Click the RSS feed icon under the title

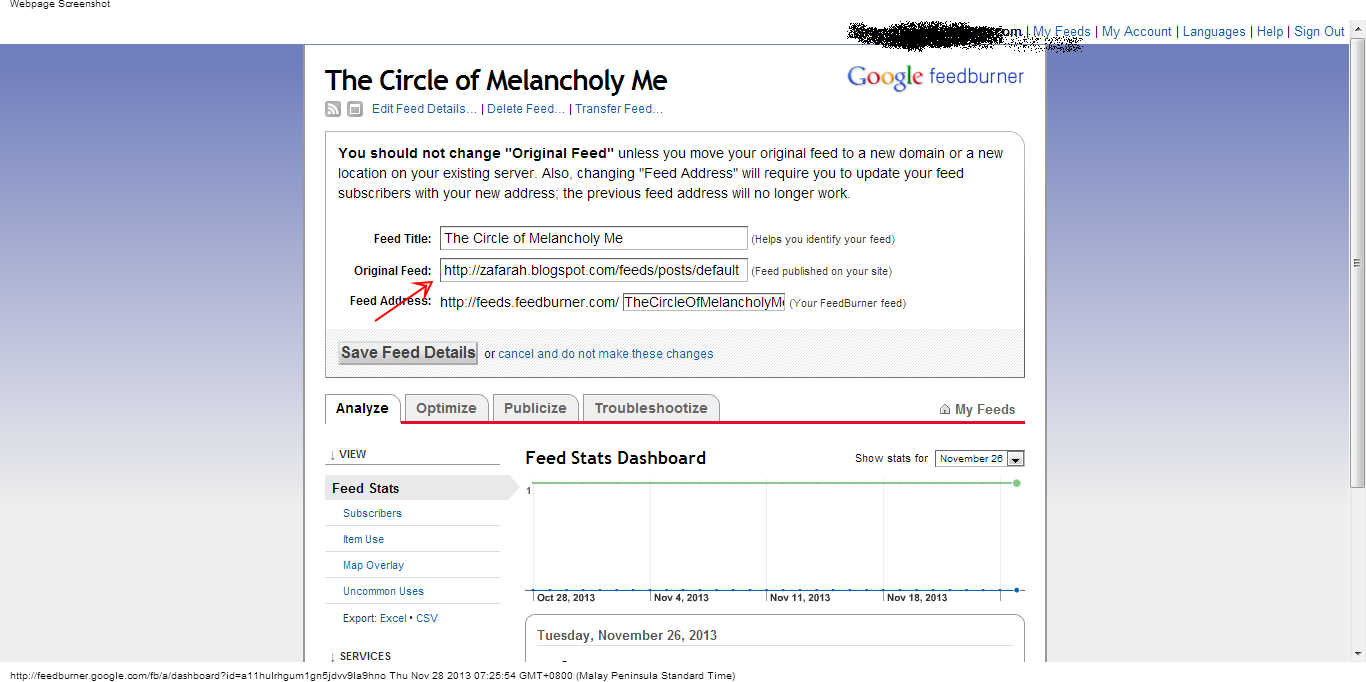[x=333, y=109]
